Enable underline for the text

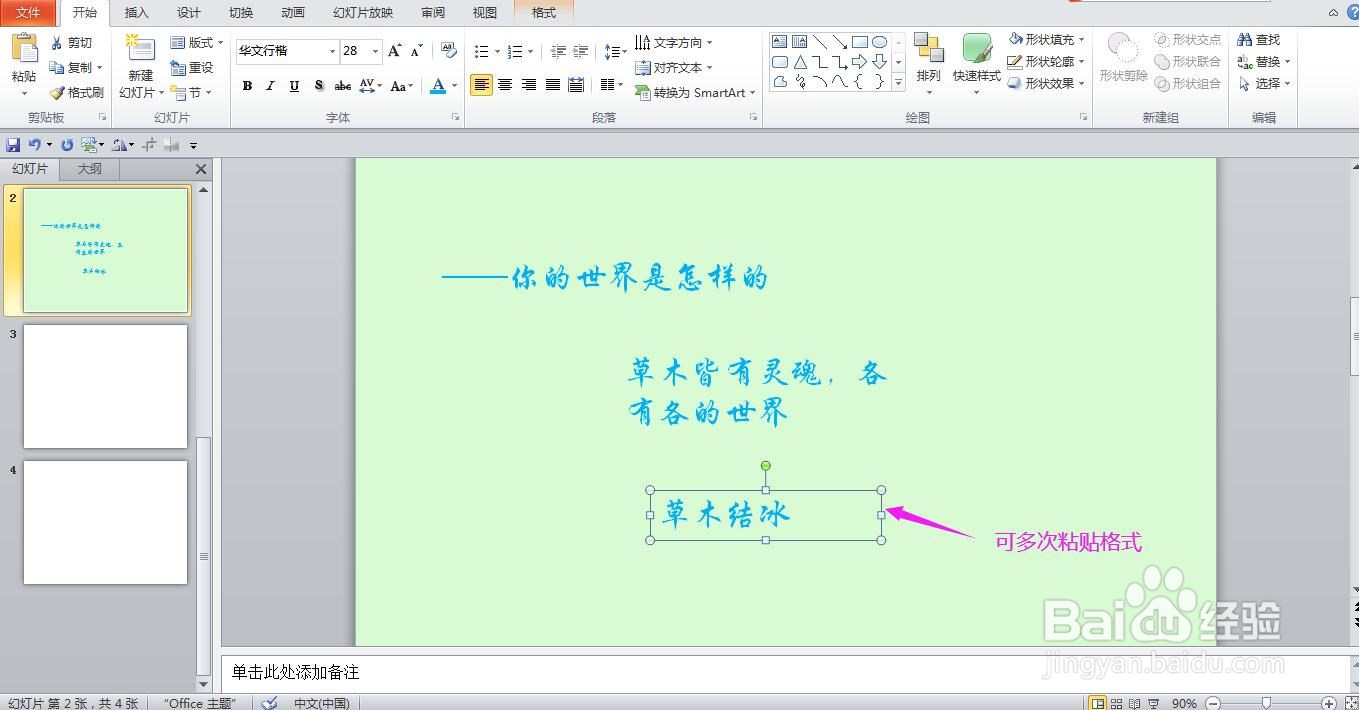[292, 86]
